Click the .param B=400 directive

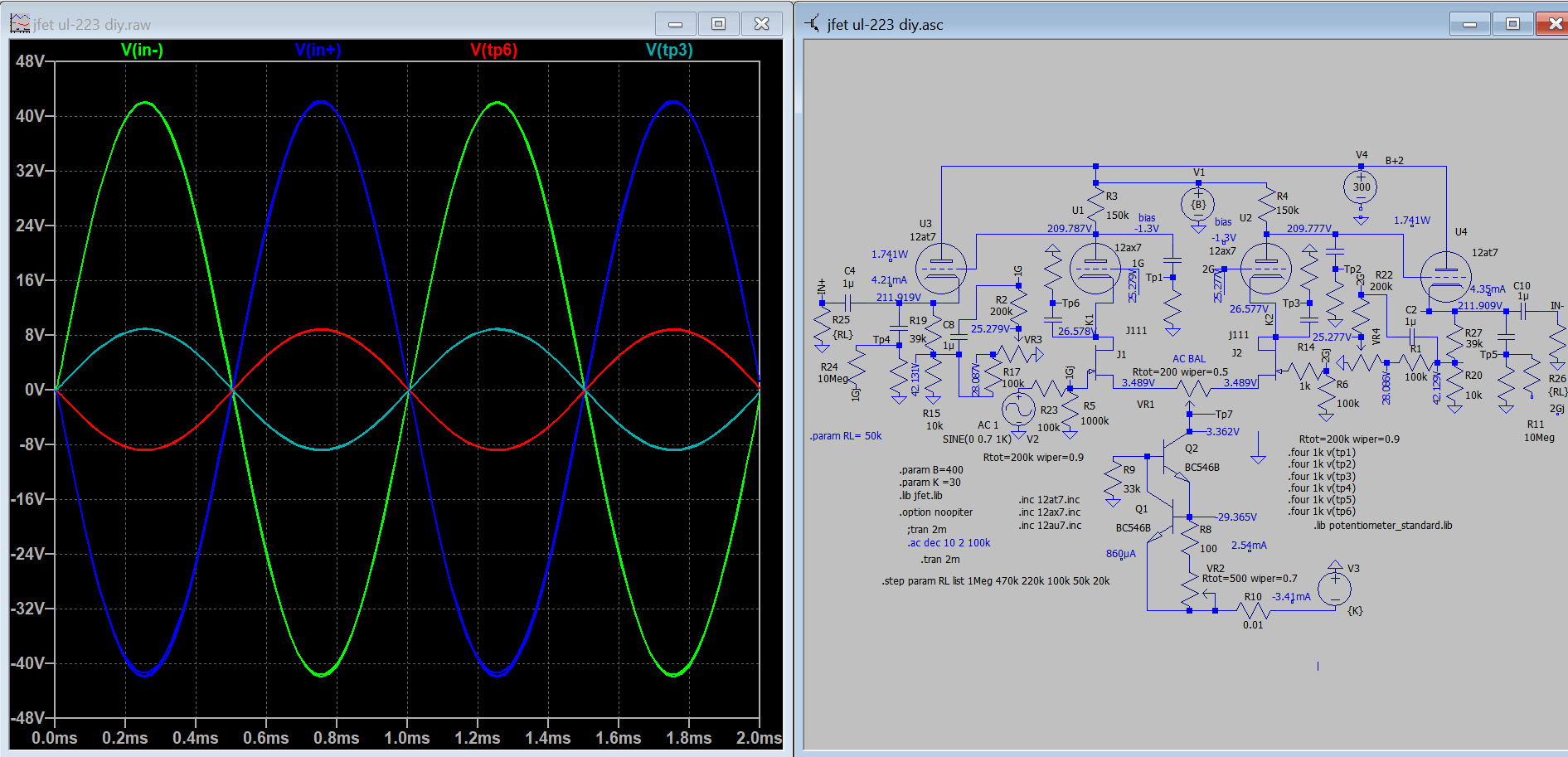pyautogui.click(x=931, y=470)
